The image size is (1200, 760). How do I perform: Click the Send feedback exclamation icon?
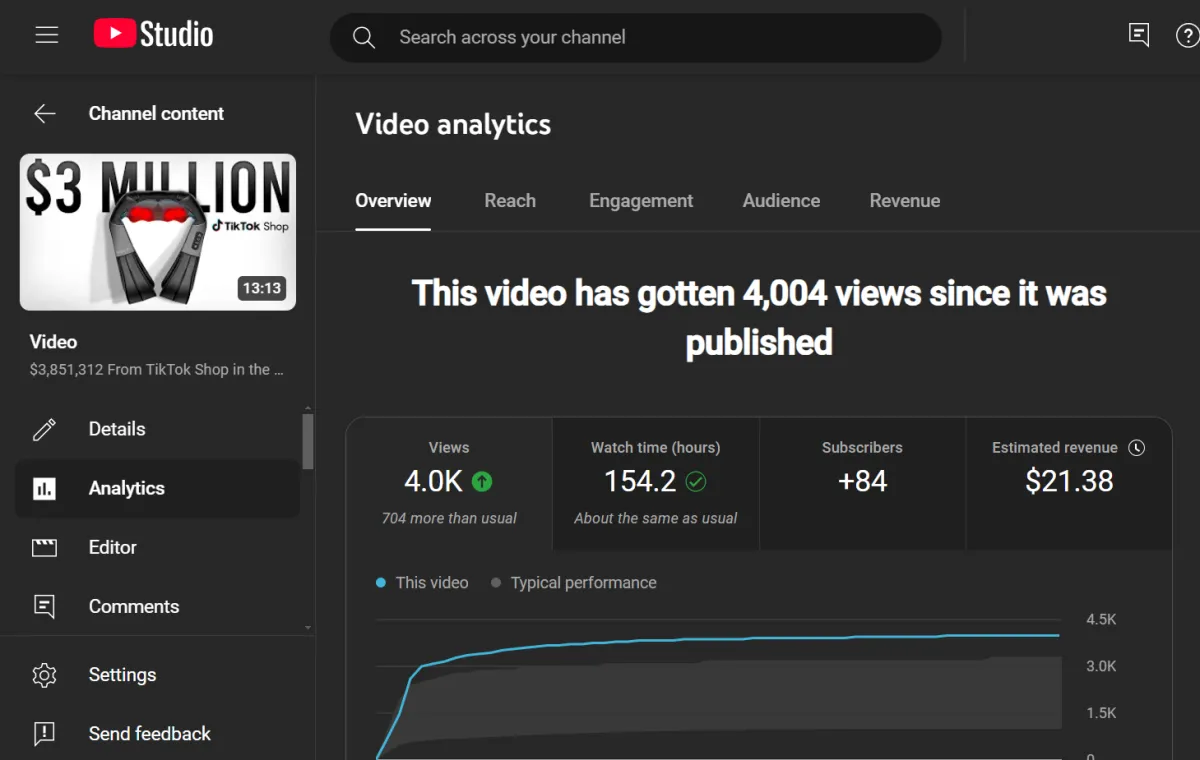coord(44,734)
